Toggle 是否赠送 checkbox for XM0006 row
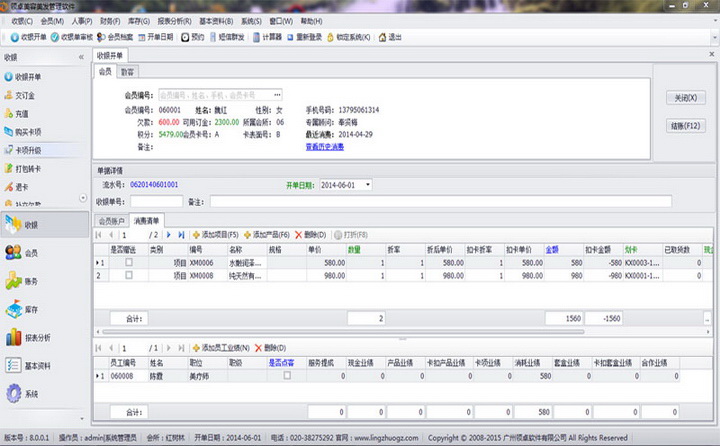Screen dimensions: 720x446 [x=129, y=262]
